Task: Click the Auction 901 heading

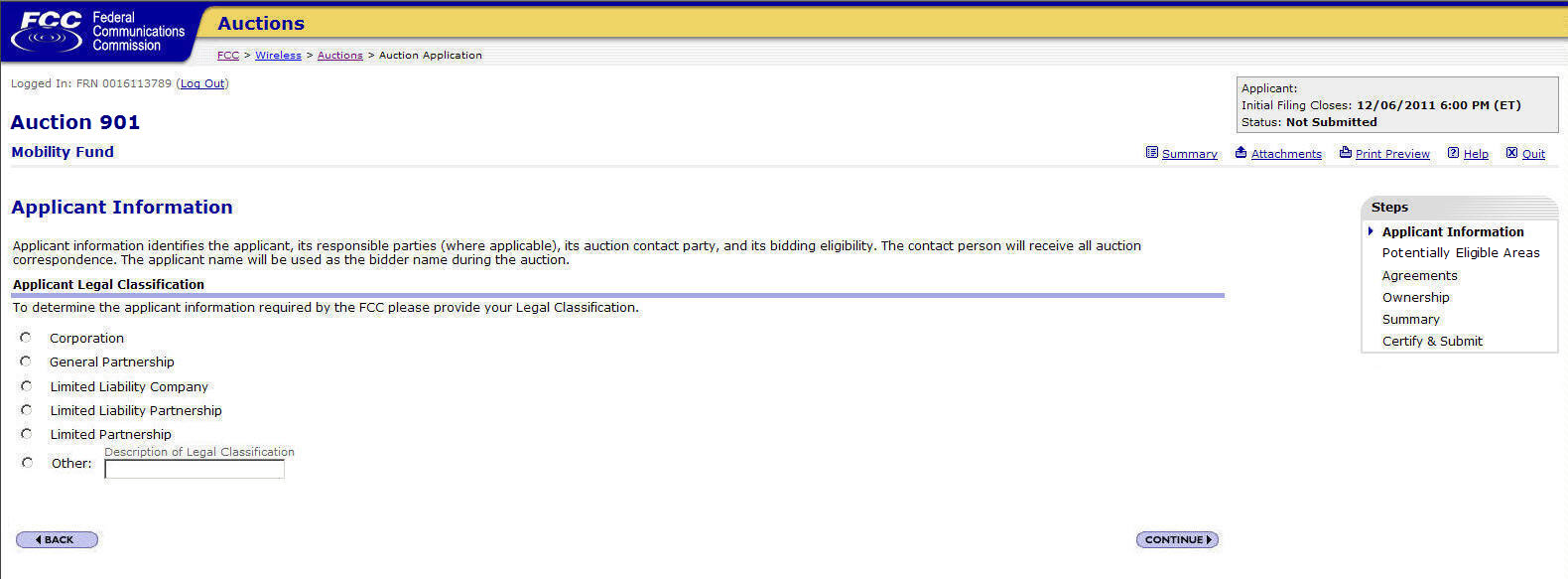Action: [75, 122]
